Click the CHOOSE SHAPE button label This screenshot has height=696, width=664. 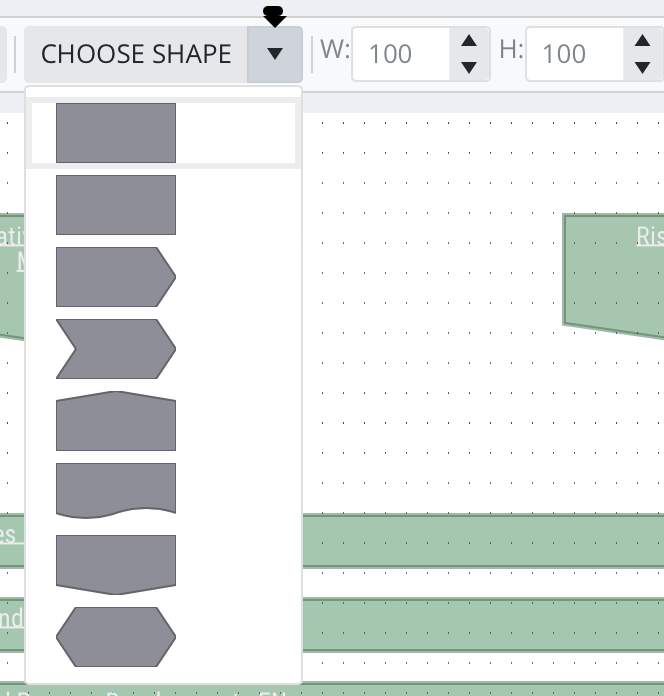136,54
